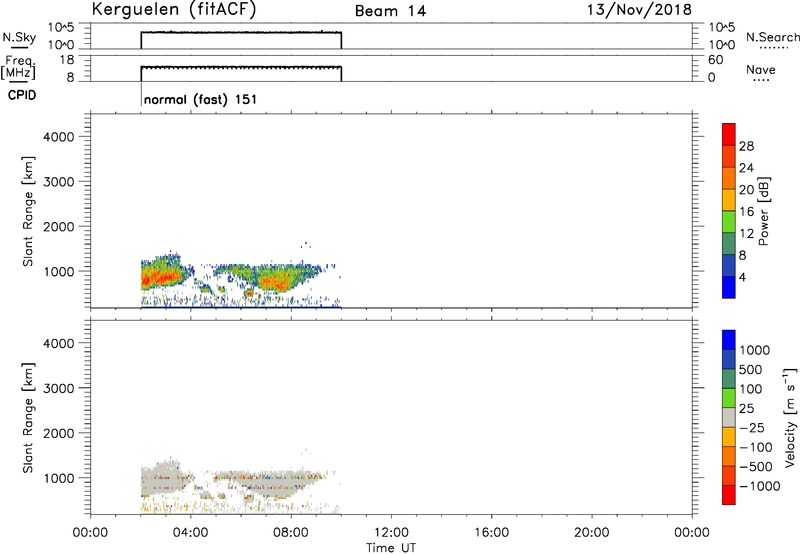Click the Beam 14 label
800x554 pixels.
point(390,11)
